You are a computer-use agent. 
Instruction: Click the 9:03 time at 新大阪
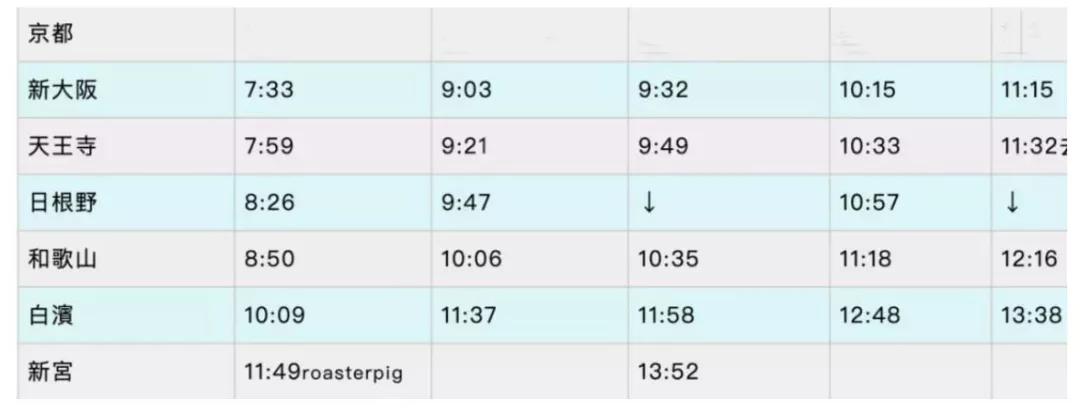coord(462,91)
